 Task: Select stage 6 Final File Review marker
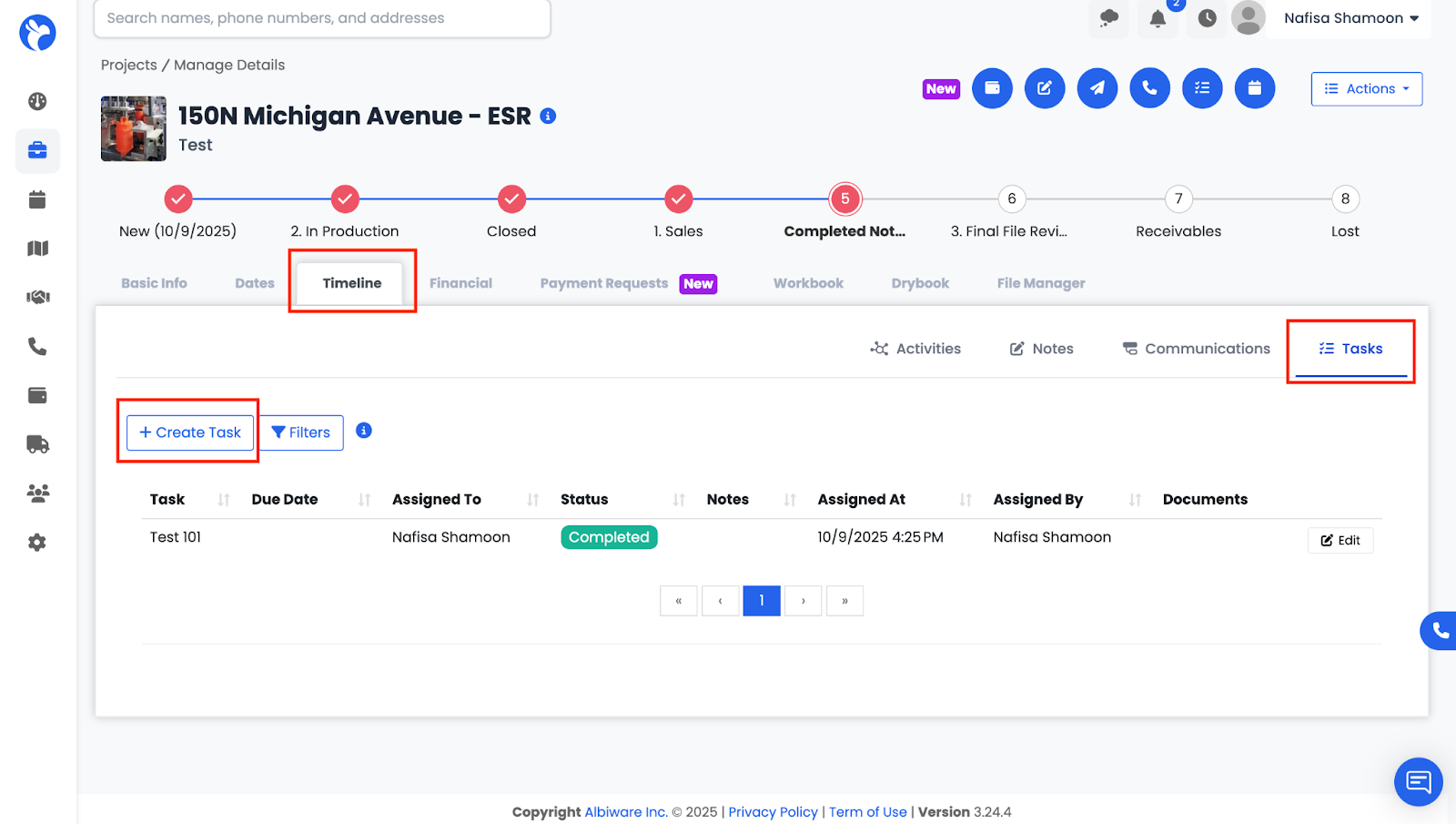(1011, 198)
